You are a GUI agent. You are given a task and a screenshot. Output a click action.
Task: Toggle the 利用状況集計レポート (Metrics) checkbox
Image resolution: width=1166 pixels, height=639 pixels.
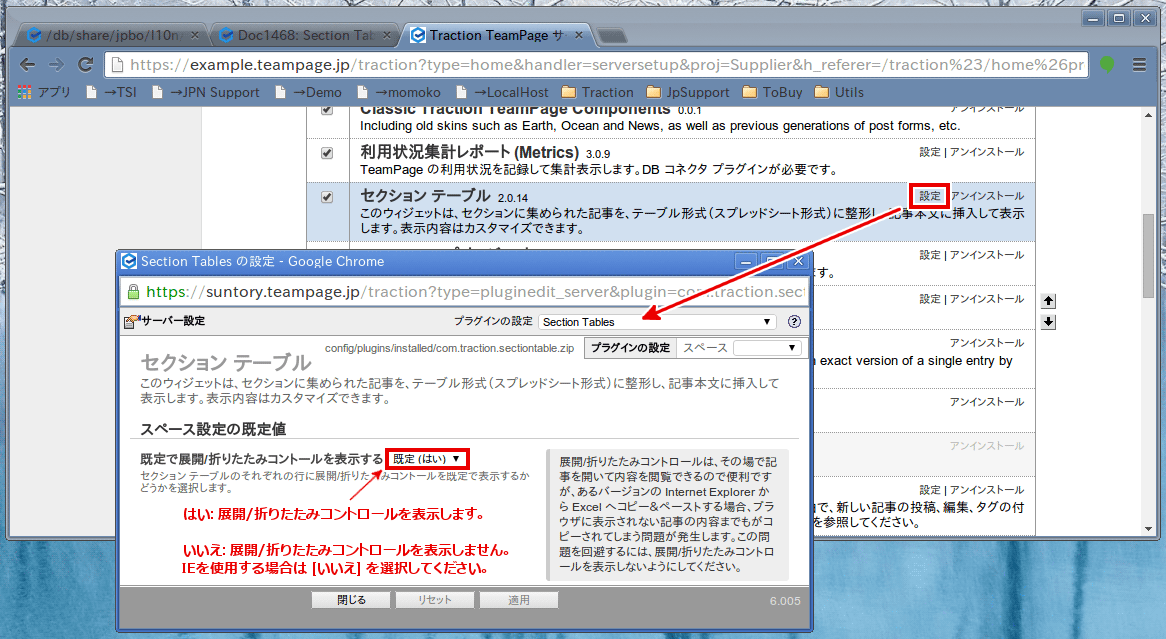point(327,153)
